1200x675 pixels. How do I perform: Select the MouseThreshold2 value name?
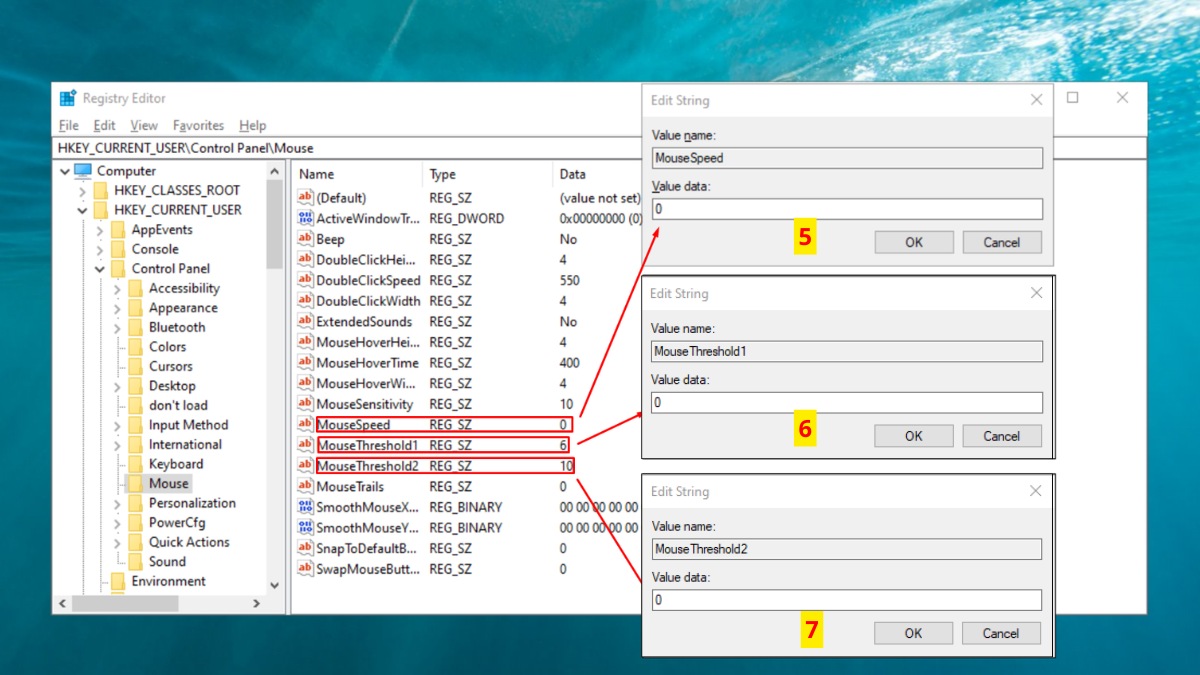[367, 466]
